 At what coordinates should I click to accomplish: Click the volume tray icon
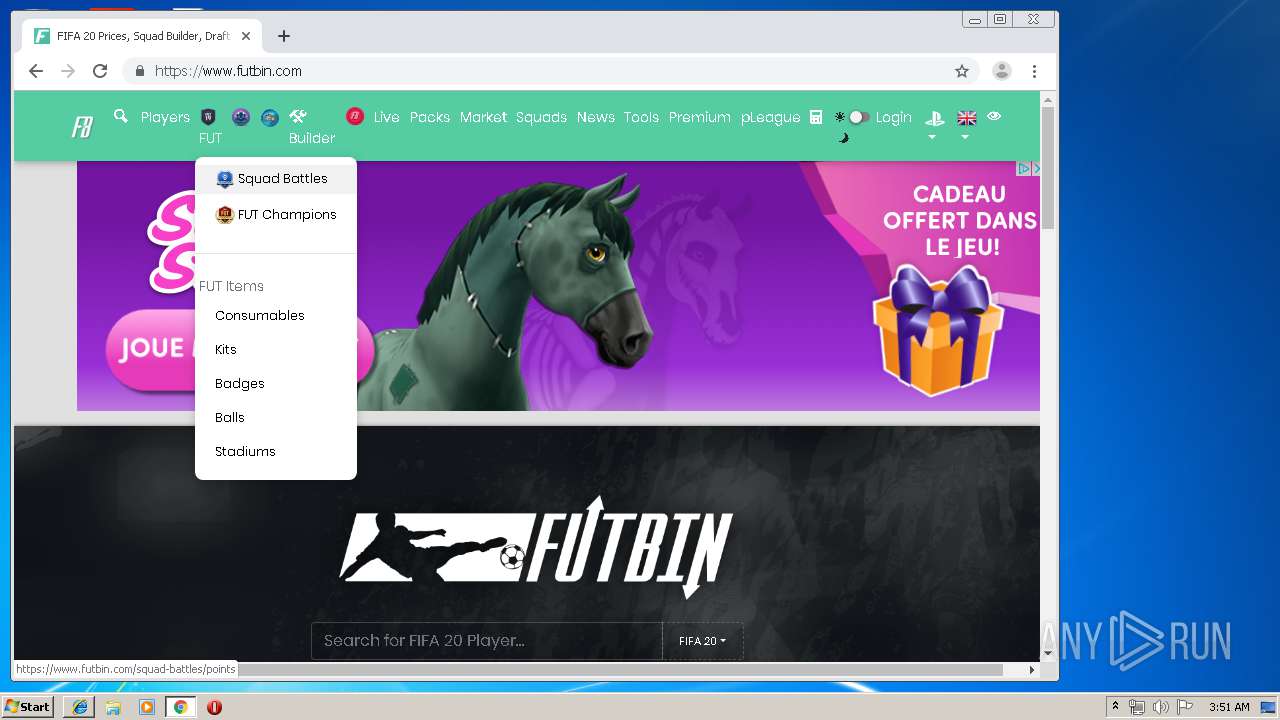[1160, 707]
